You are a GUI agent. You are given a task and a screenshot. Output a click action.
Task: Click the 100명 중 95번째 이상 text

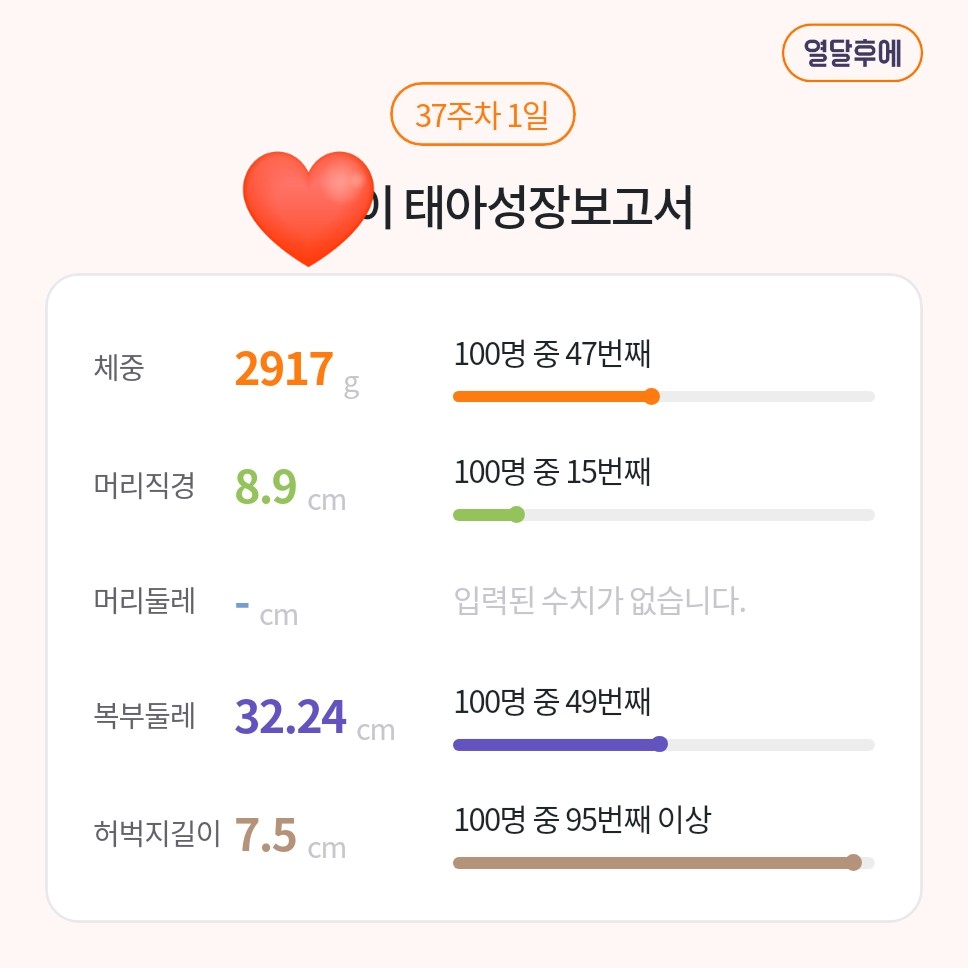click(582, 821)
